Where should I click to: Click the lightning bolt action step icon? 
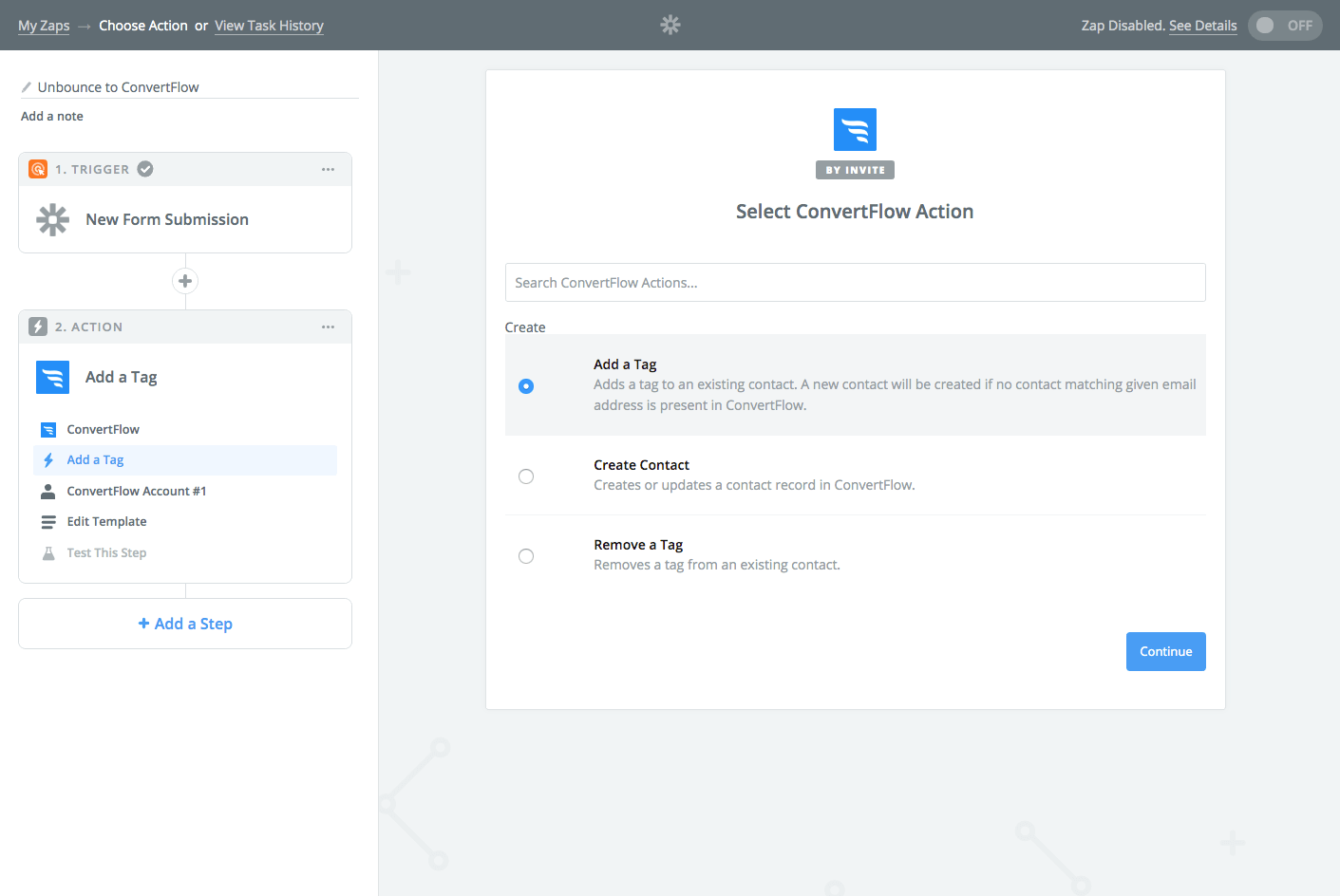38,327
